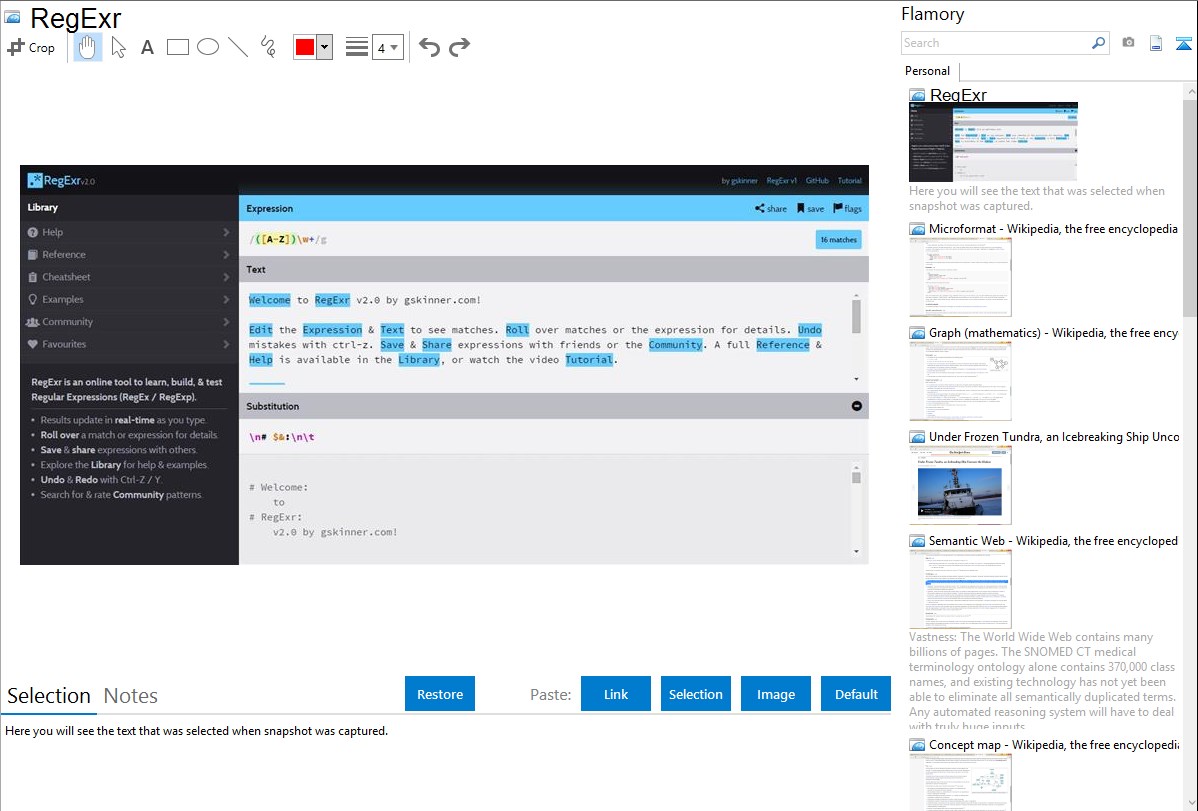This screenshot has height=811, width=1198.
Task: Open the Microformat Wikipedia snapshot thumbnail
Action: pos(960,277)
